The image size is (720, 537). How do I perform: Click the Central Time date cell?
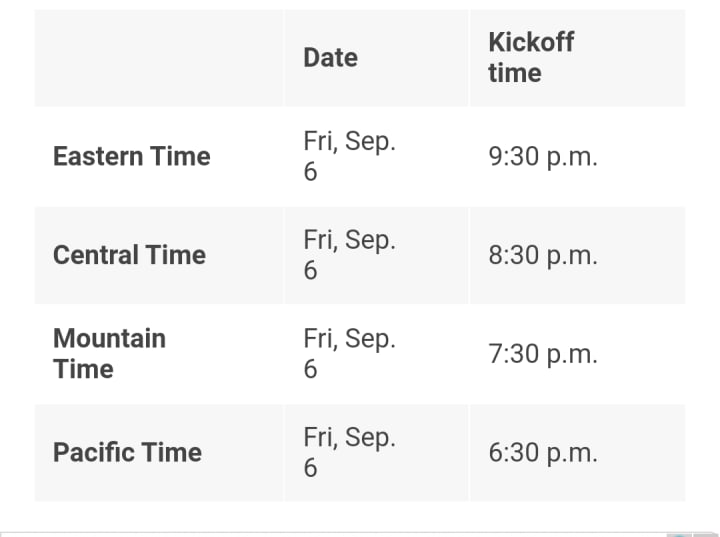[x=349, y=255]
